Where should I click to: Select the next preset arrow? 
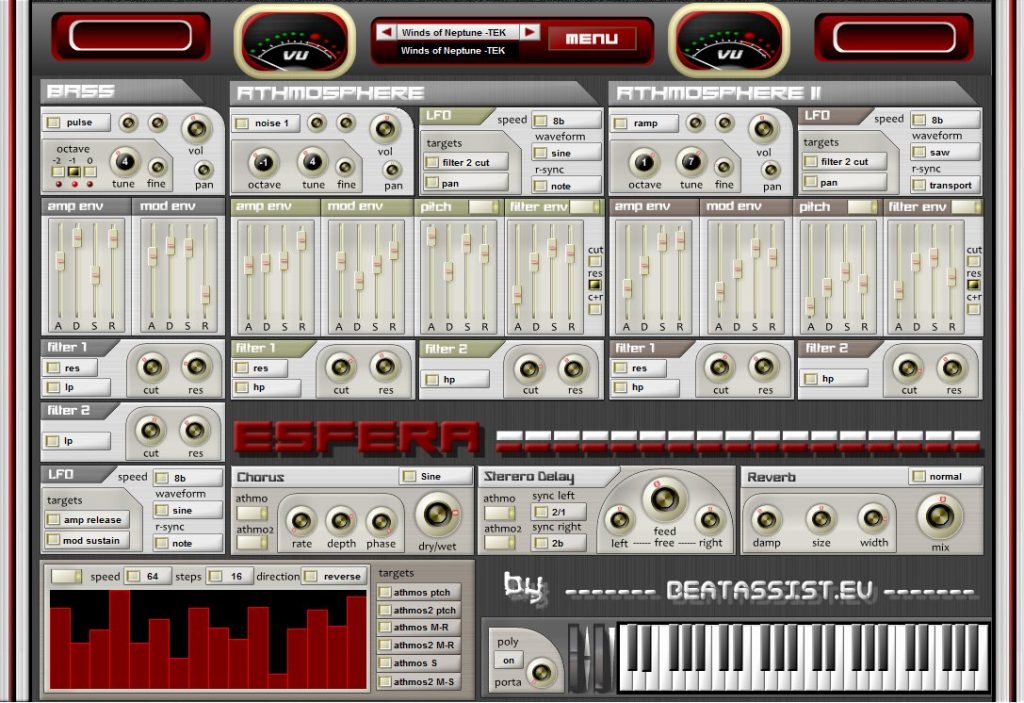coord(529,31)
